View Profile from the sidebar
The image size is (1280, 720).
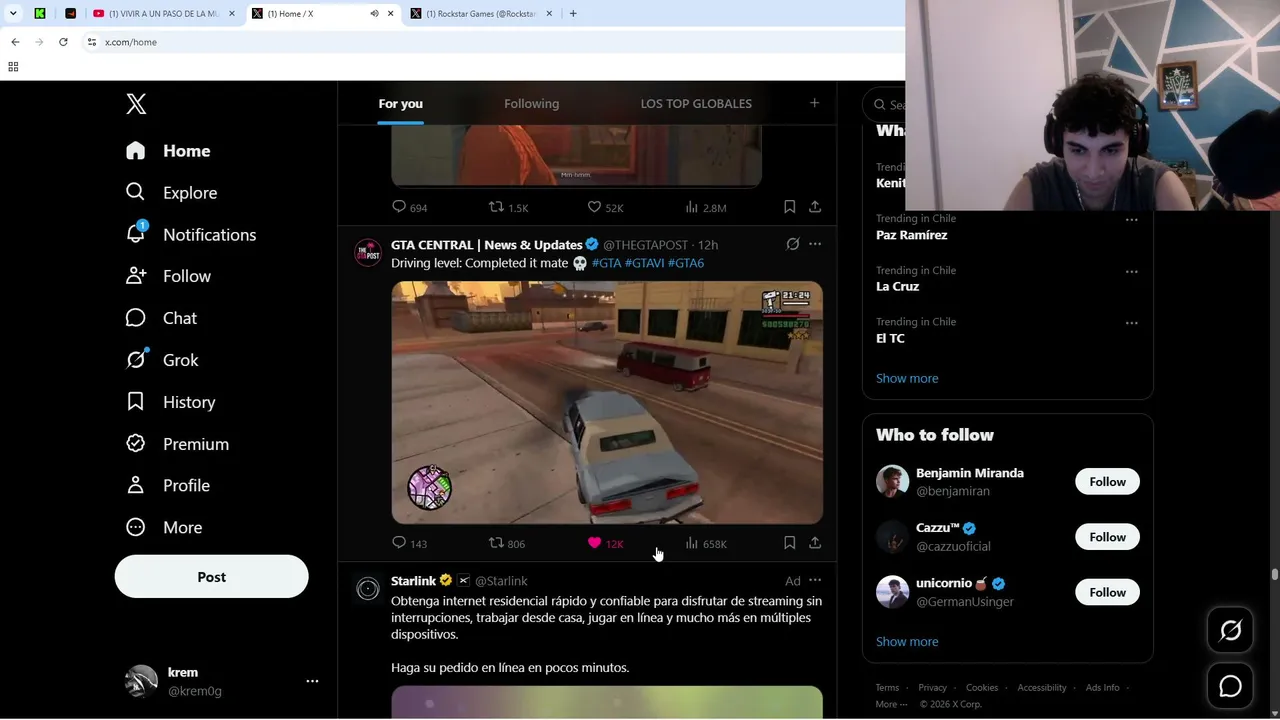(167, 485)
